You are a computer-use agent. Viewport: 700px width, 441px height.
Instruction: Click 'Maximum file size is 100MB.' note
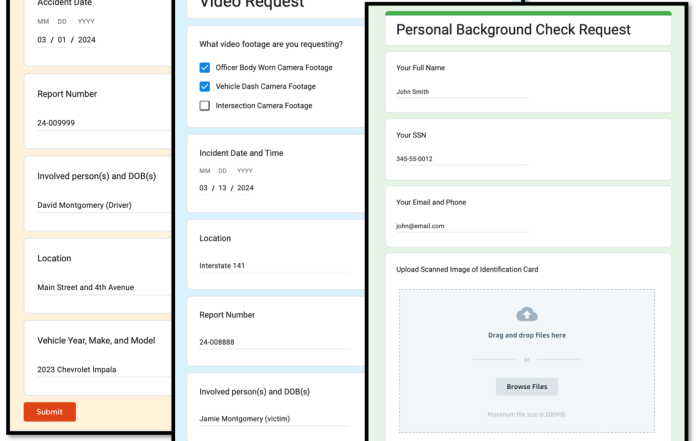click(527, 414)
